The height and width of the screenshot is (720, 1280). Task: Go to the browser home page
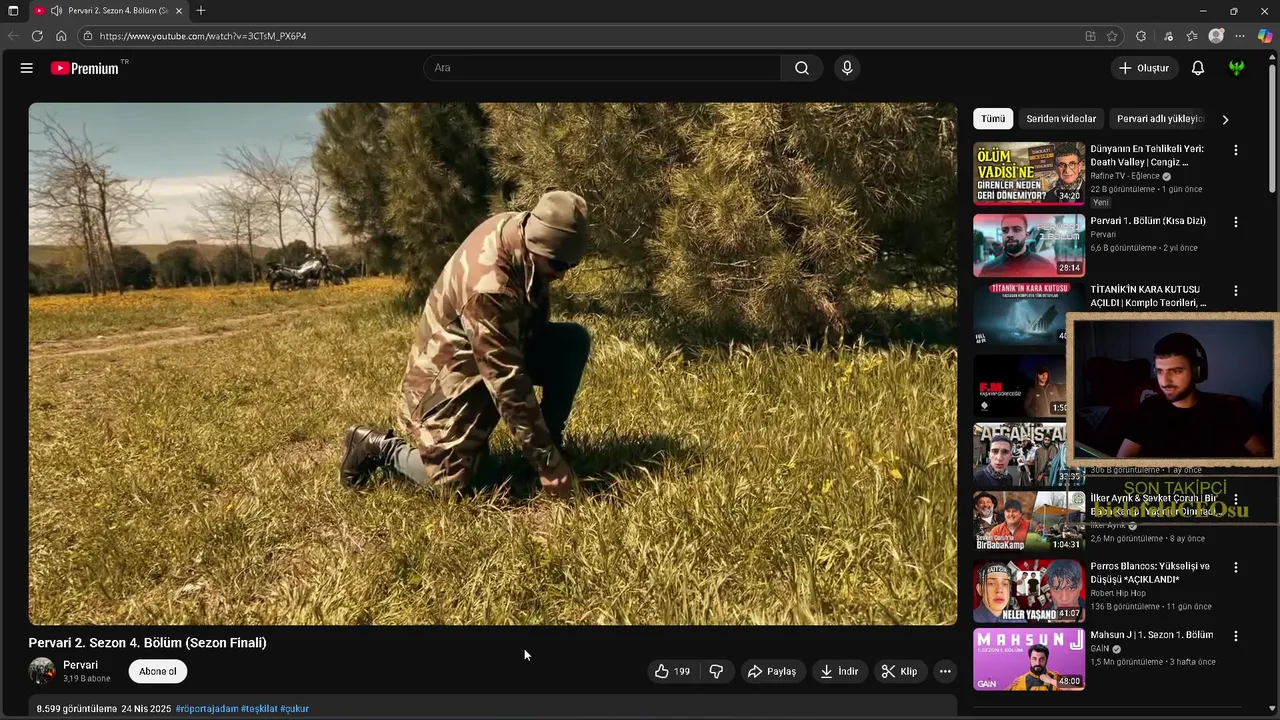coord(61,36)
